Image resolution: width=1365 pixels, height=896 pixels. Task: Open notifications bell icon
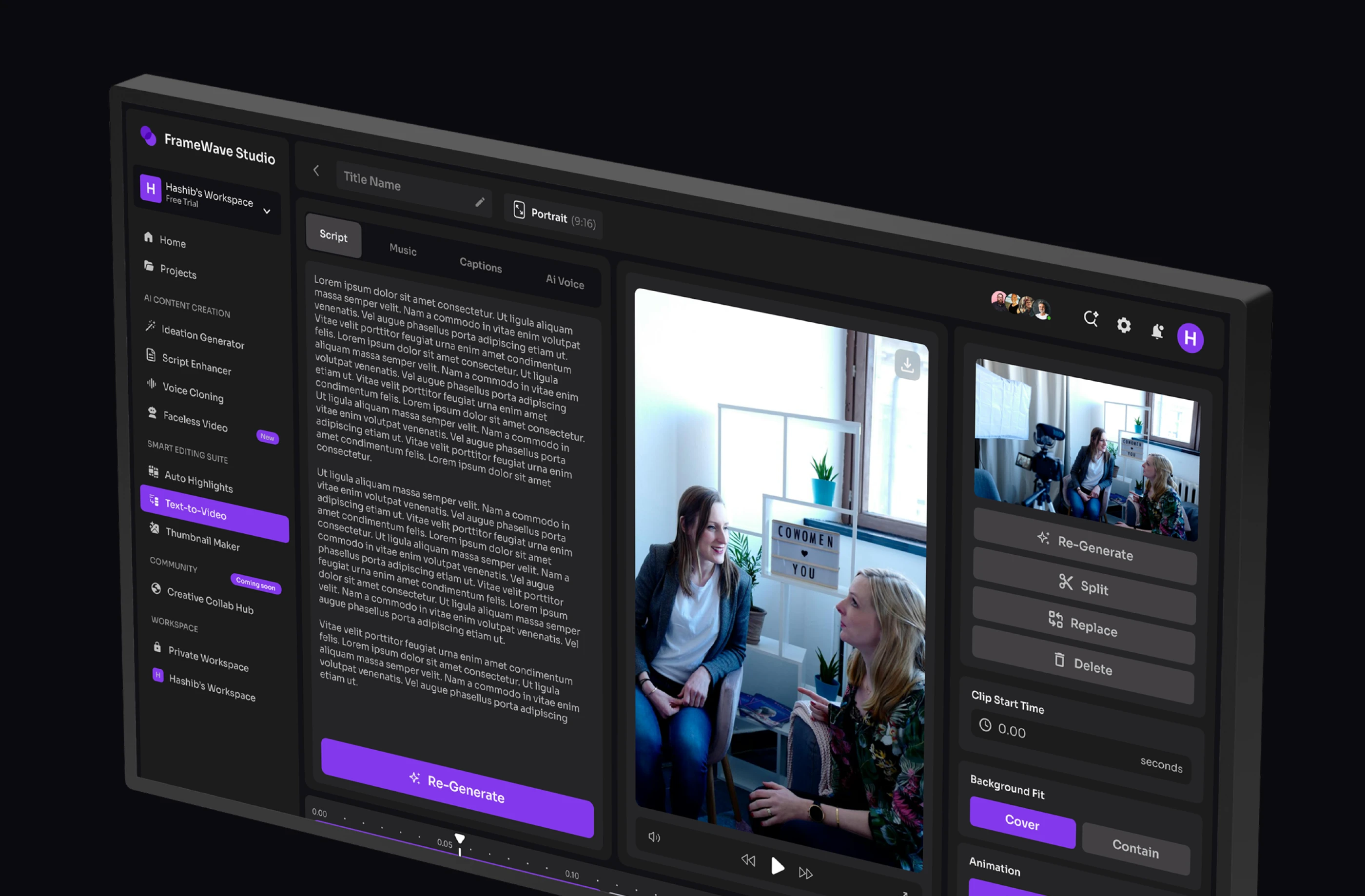point(1157,331)
